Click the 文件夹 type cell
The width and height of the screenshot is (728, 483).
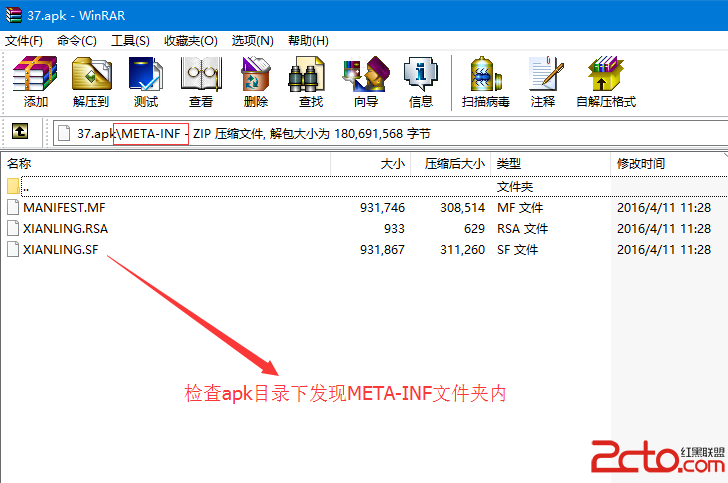point(515,187)
